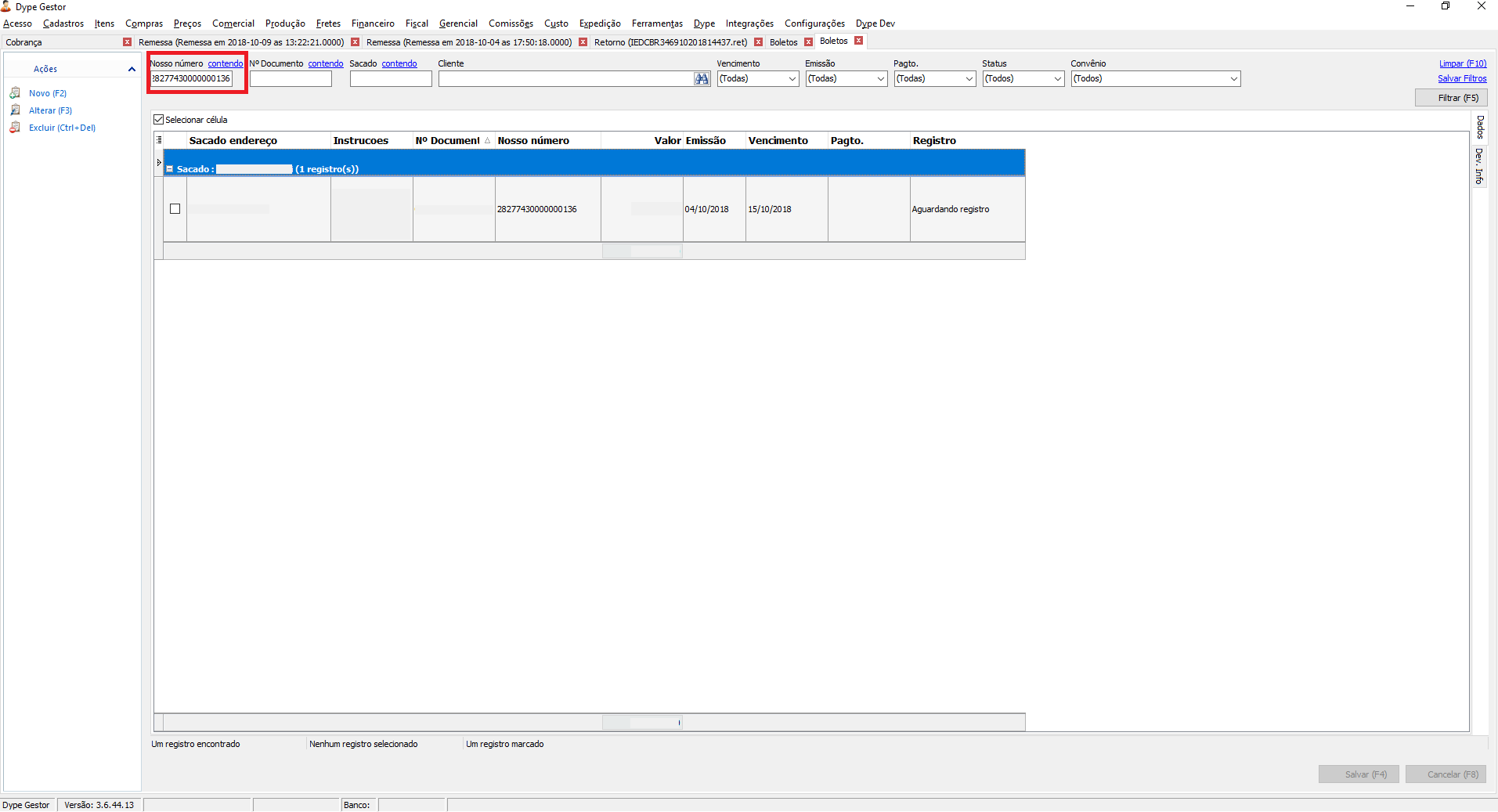This screenshot has width=1498, height=812.
Task: Focus the Cliente search field
Action: (565, 78)
